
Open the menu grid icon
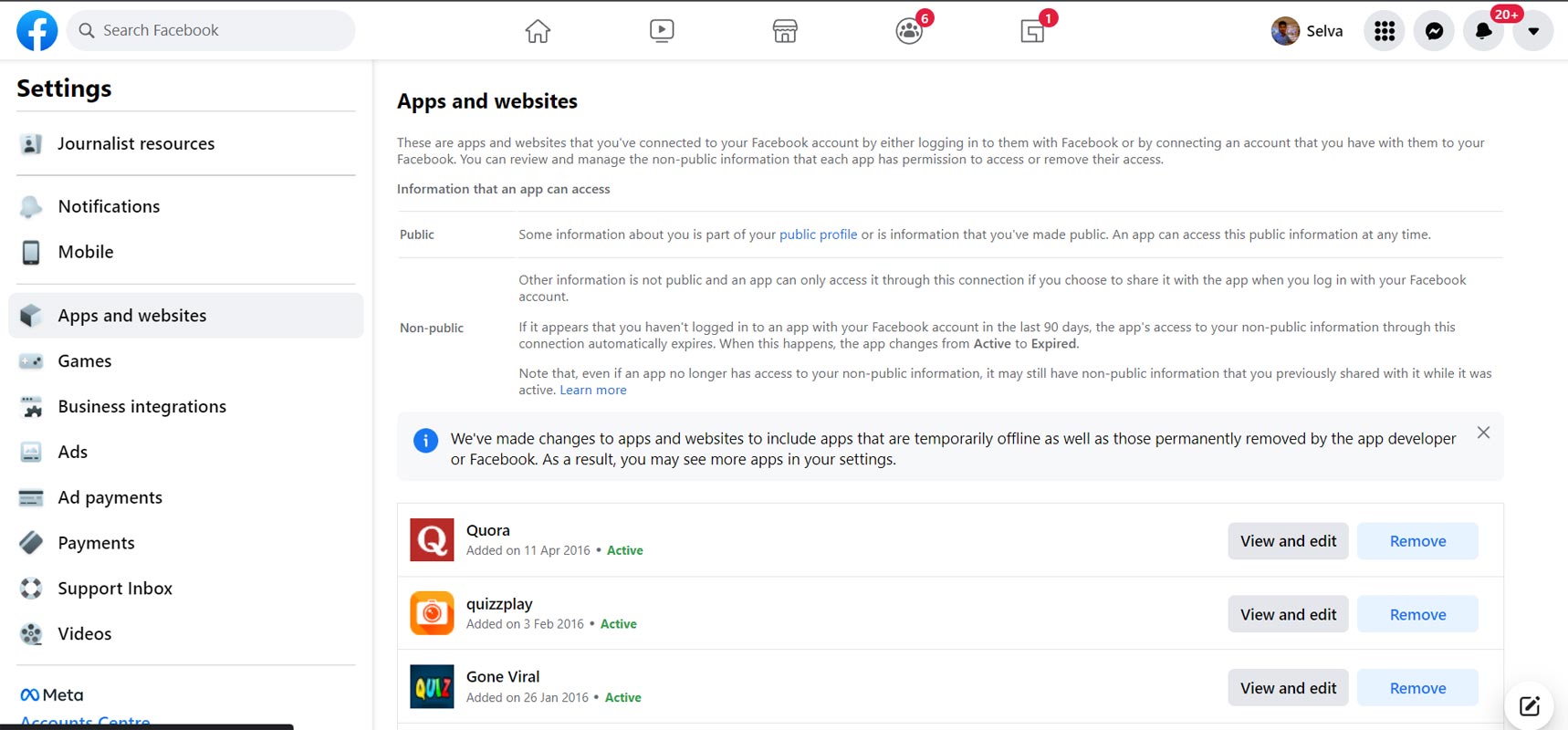(x=1385, y=31)
